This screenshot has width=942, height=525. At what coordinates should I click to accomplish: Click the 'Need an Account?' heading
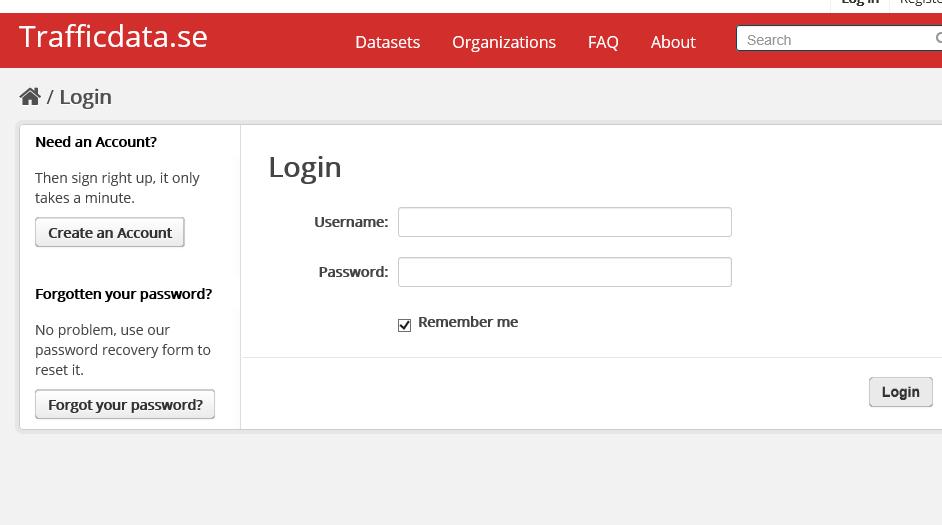96,142
